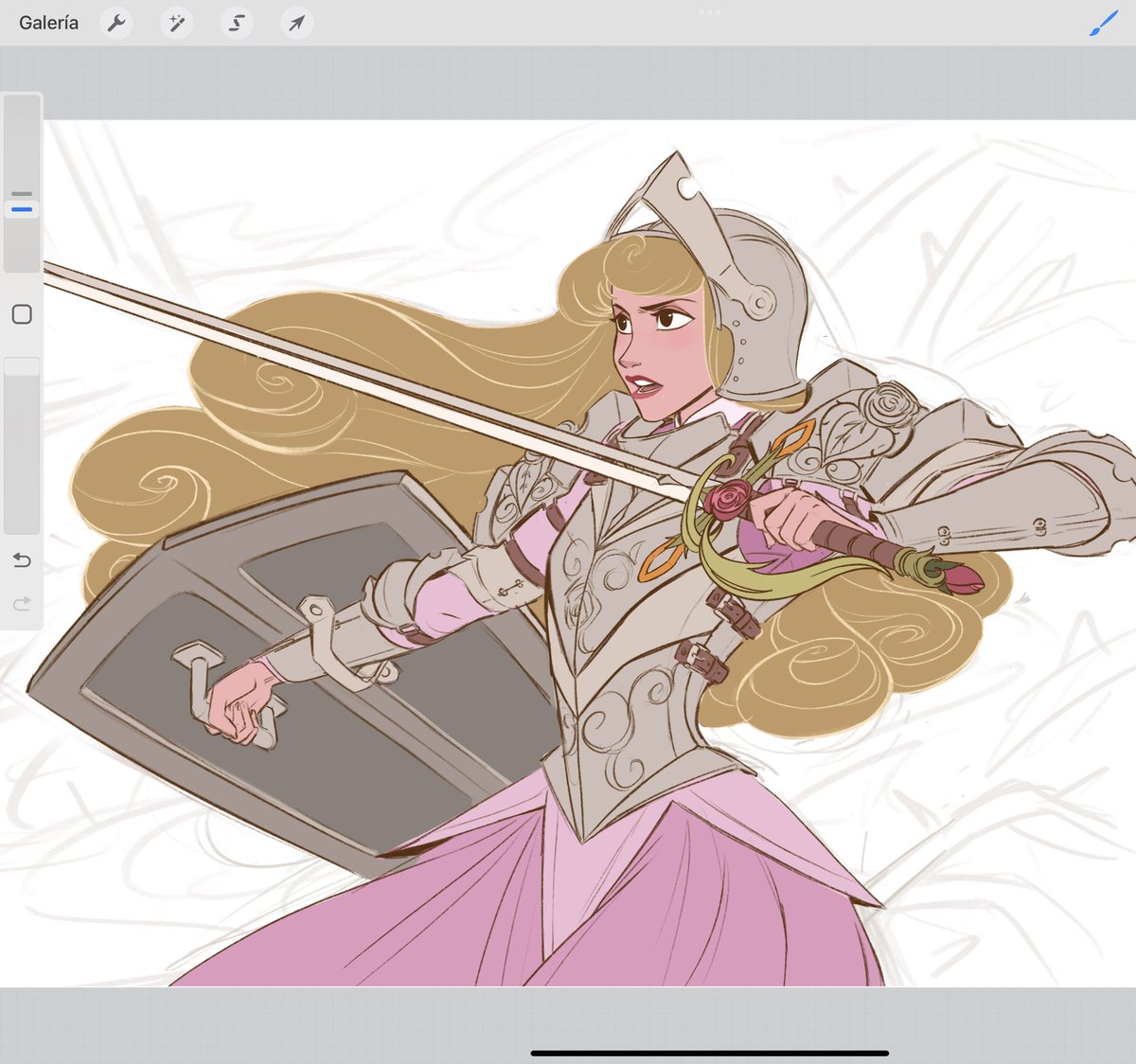Tap the square Modify button on the sidebar
This screenshot has height=1064, width=1136.
[x=21, y=312]
